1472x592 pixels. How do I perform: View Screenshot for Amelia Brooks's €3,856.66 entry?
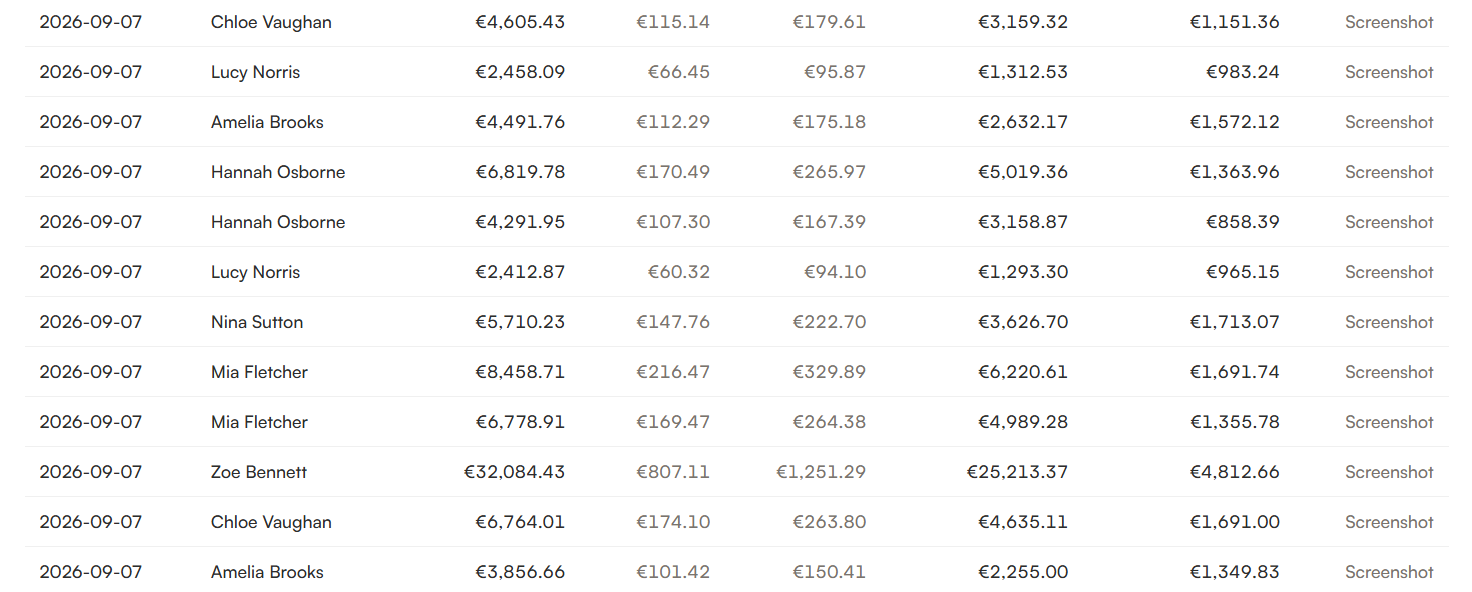point(1389,572)
